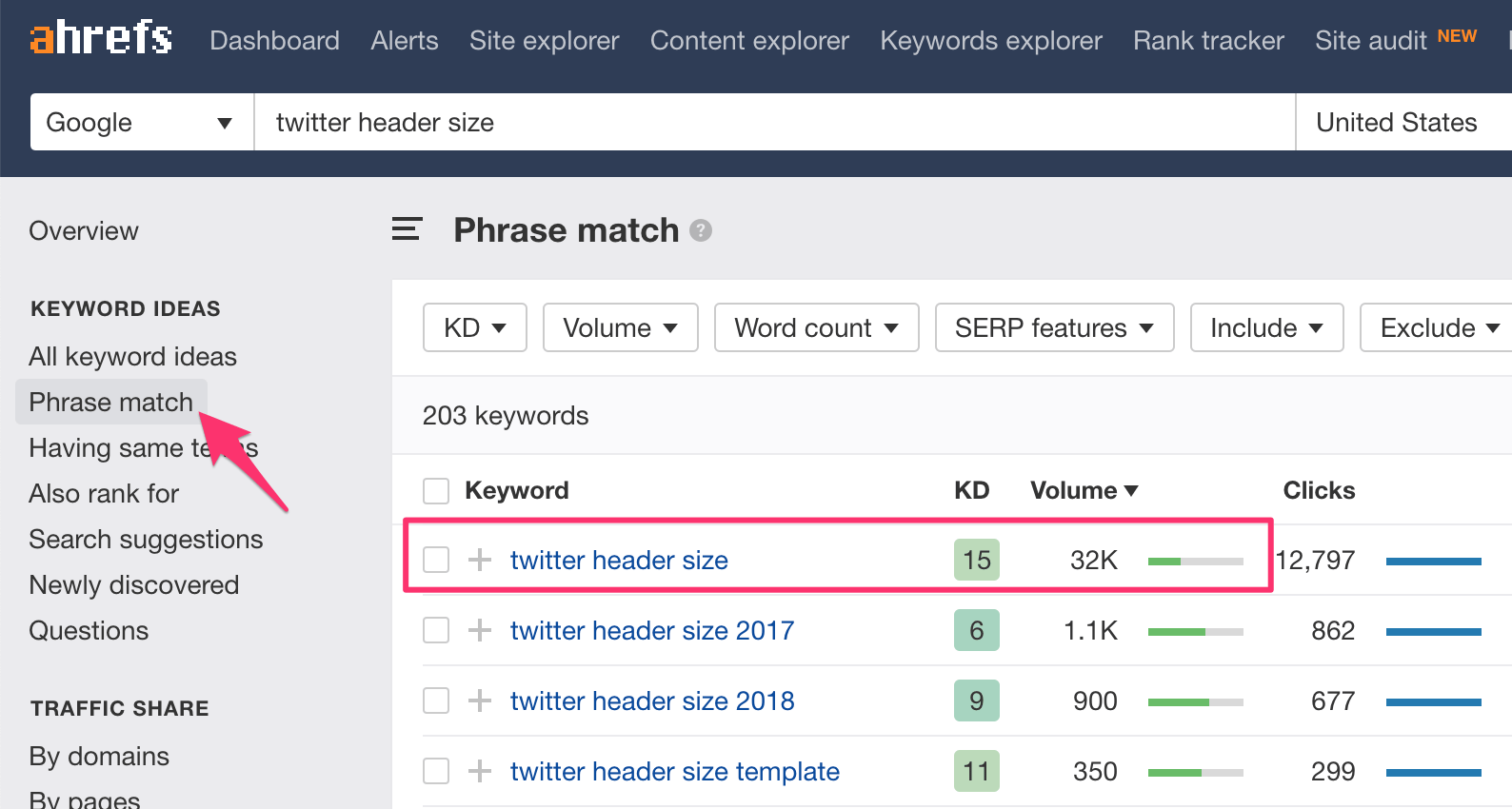Open Phrase match help question mark icon
Screen dimensions: 1512x809
click(x=701, y=230)
